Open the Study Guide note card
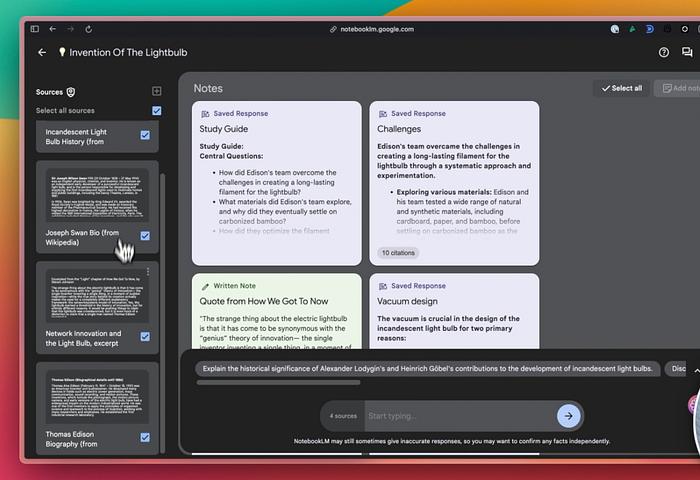This screenshot has height=480, width=700. 277,183
